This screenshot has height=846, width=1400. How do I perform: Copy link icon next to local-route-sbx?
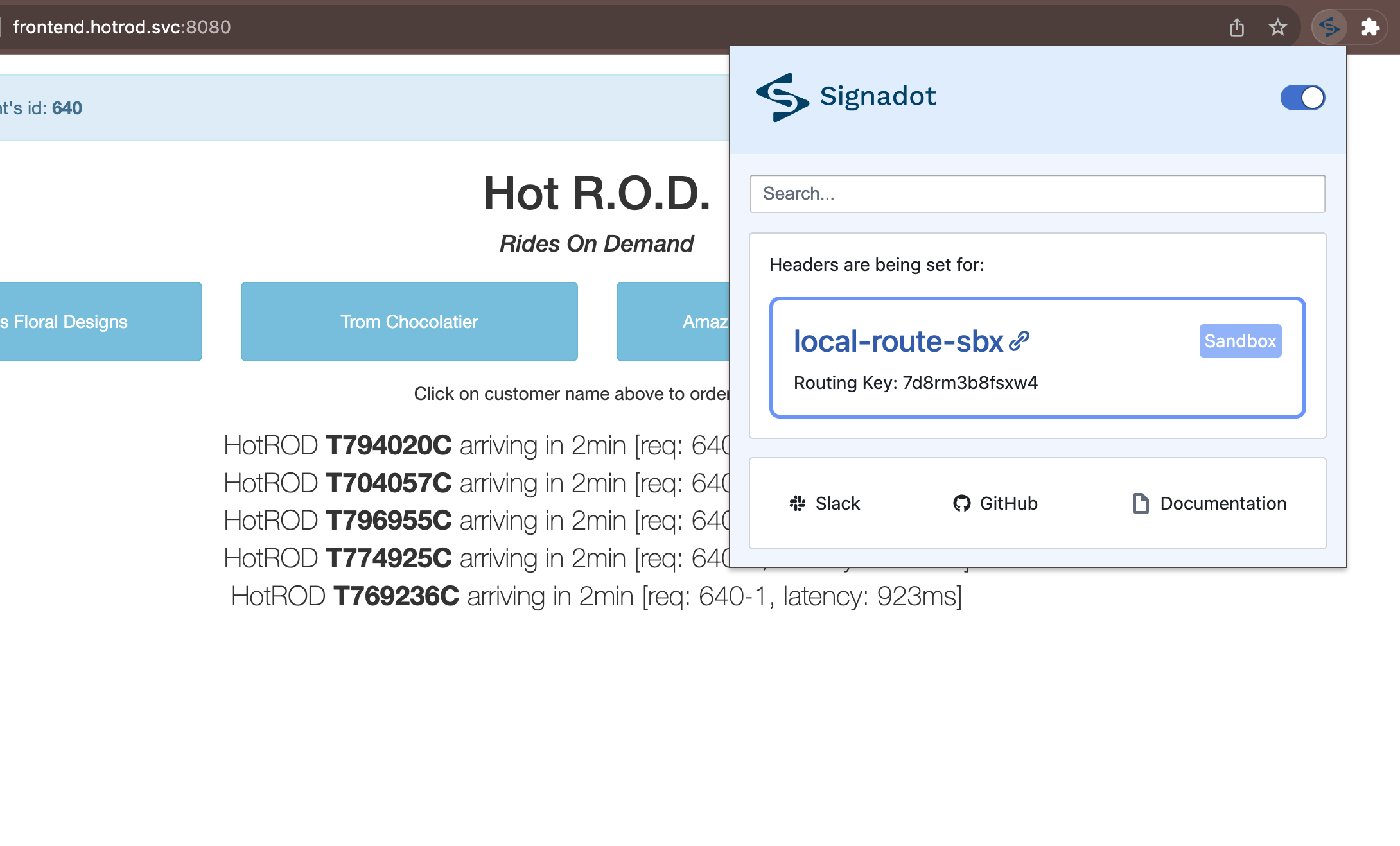(x=1019, y=341)
